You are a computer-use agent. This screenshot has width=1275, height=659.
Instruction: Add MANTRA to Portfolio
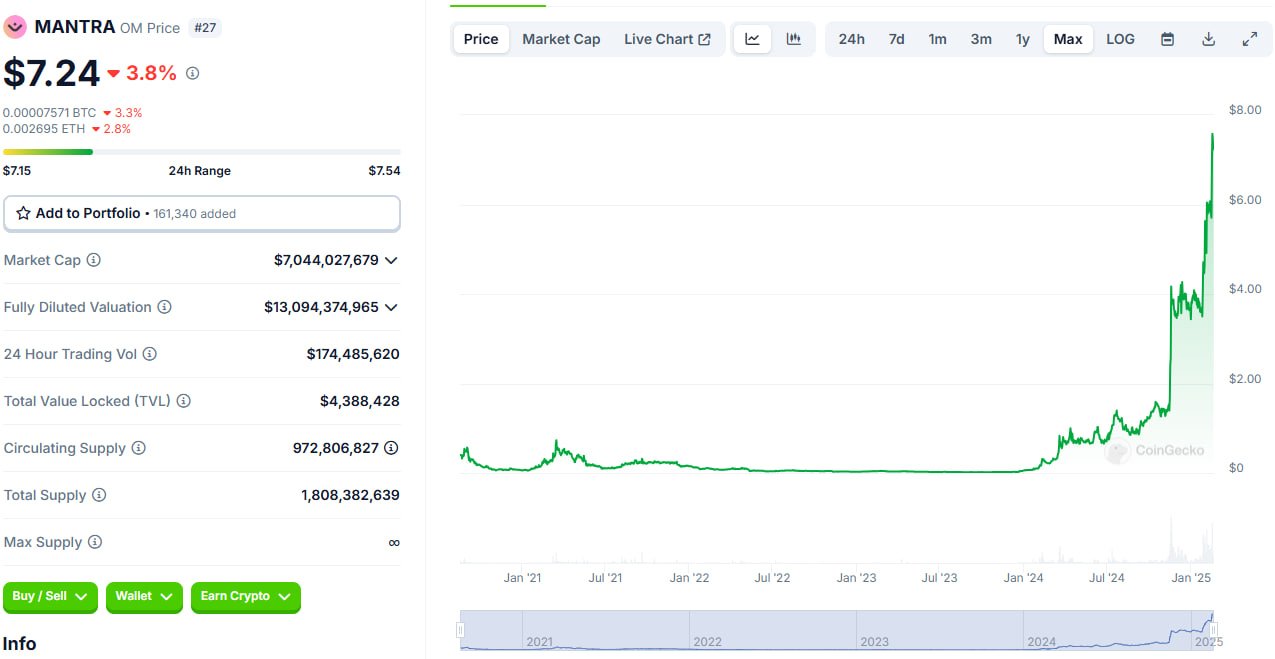[x=202, y=213]
